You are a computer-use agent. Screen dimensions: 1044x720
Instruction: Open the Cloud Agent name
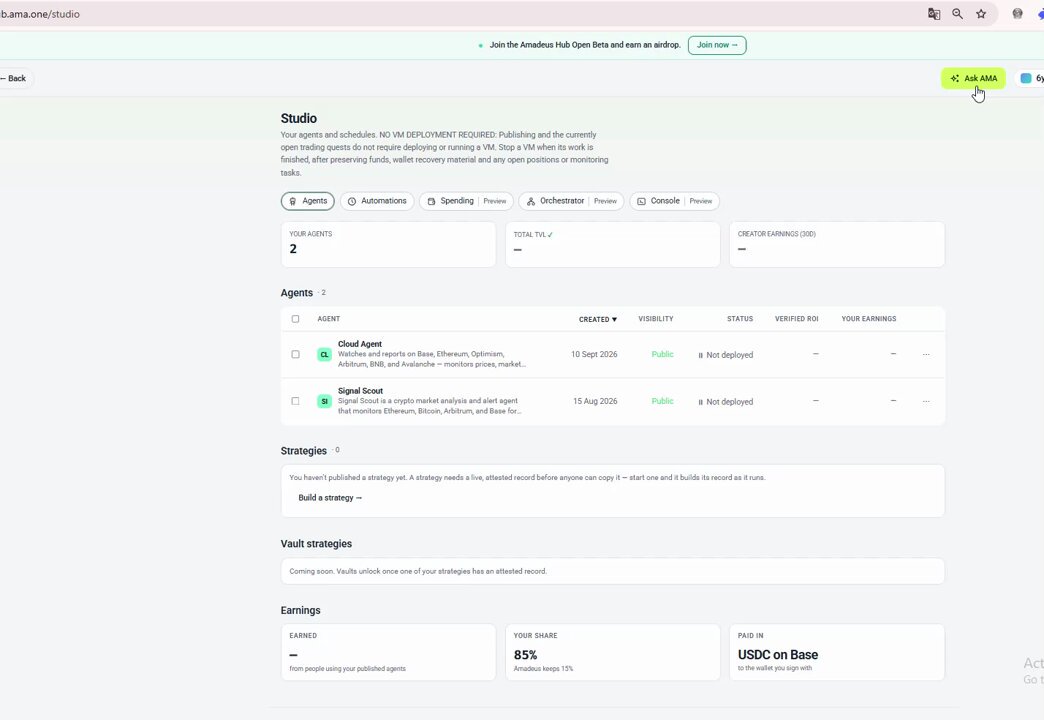[360, 344]
